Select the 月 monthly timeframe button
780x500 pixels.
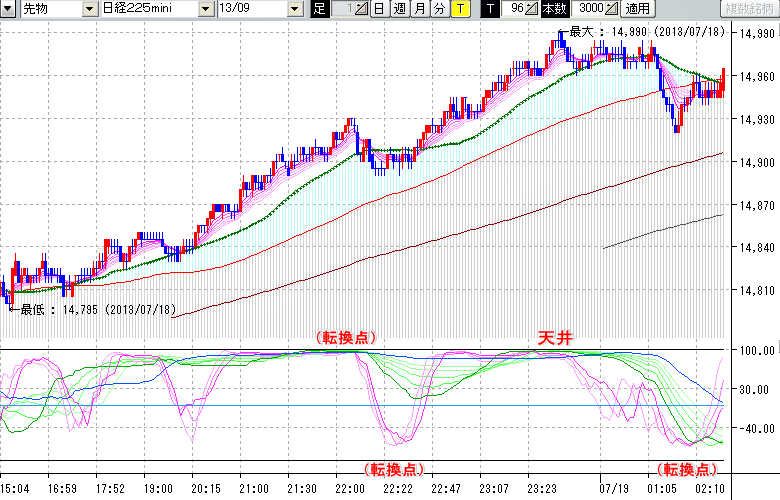pyautogui.click(x=419, y=9)
